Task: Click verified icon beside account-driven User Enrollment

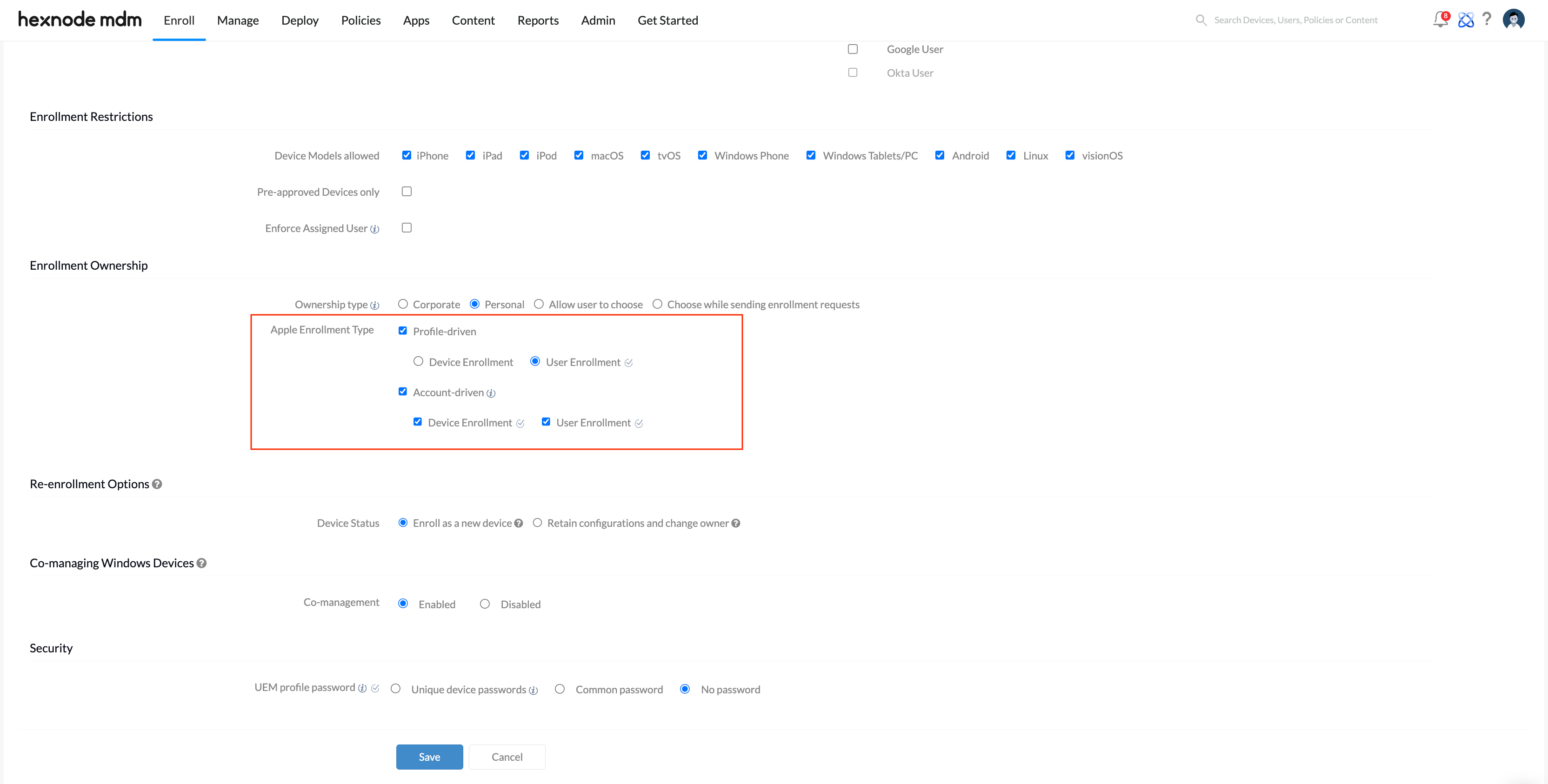Action: click(x=639, y=424)
